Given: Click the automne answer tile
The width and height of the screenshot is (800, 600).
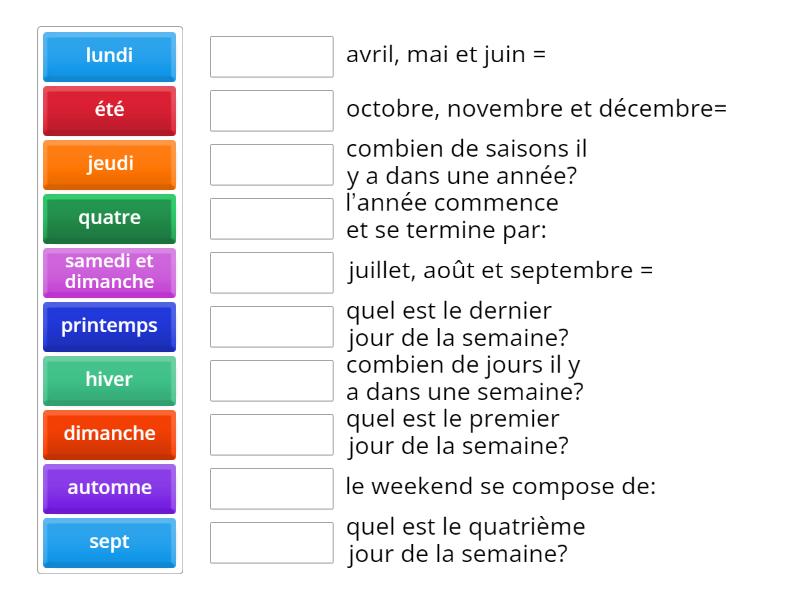Looking at the screenshot, I should pyautogui.click(x=109, y=488).
